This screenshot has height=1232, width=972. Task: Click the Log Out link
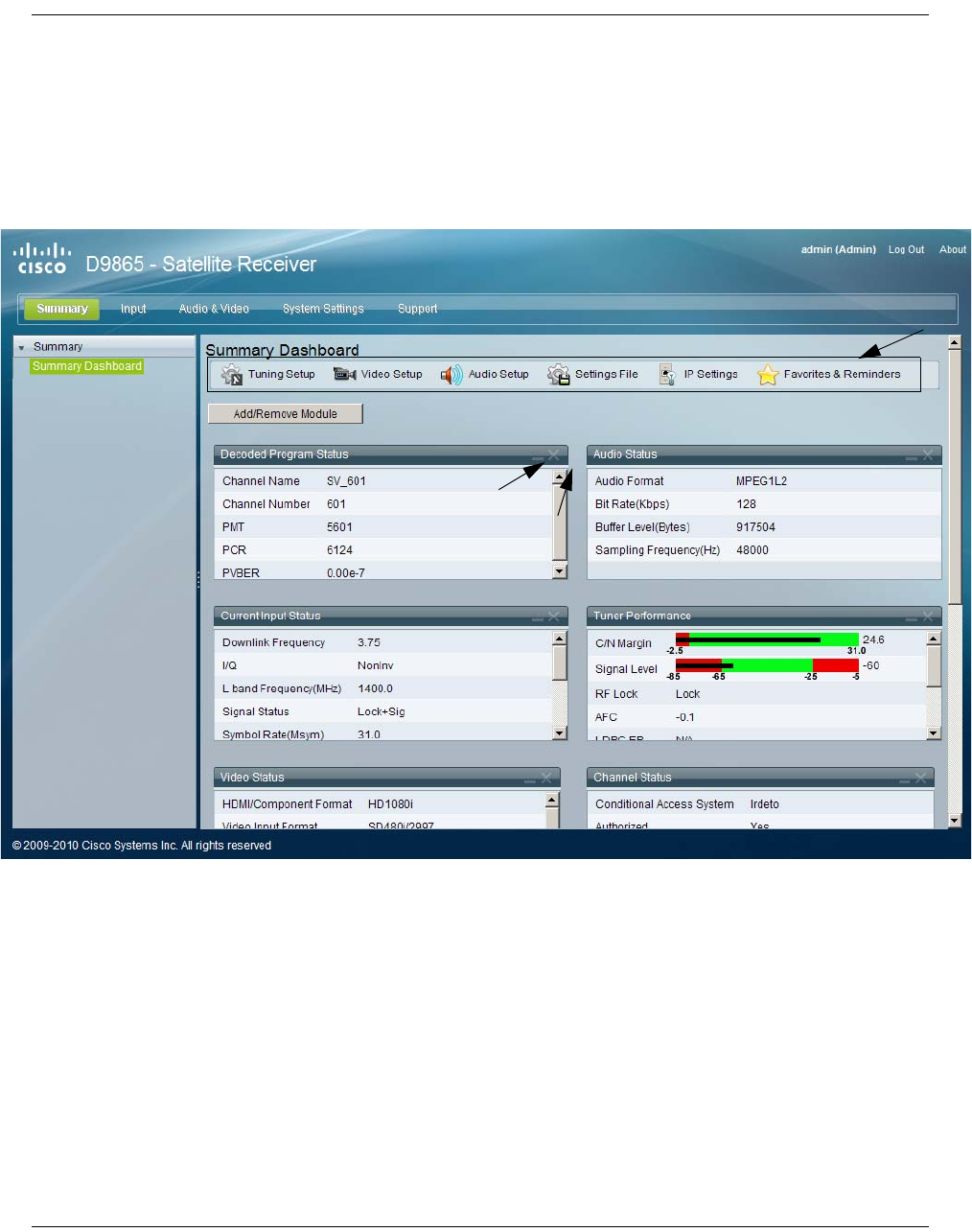point(906,249)
